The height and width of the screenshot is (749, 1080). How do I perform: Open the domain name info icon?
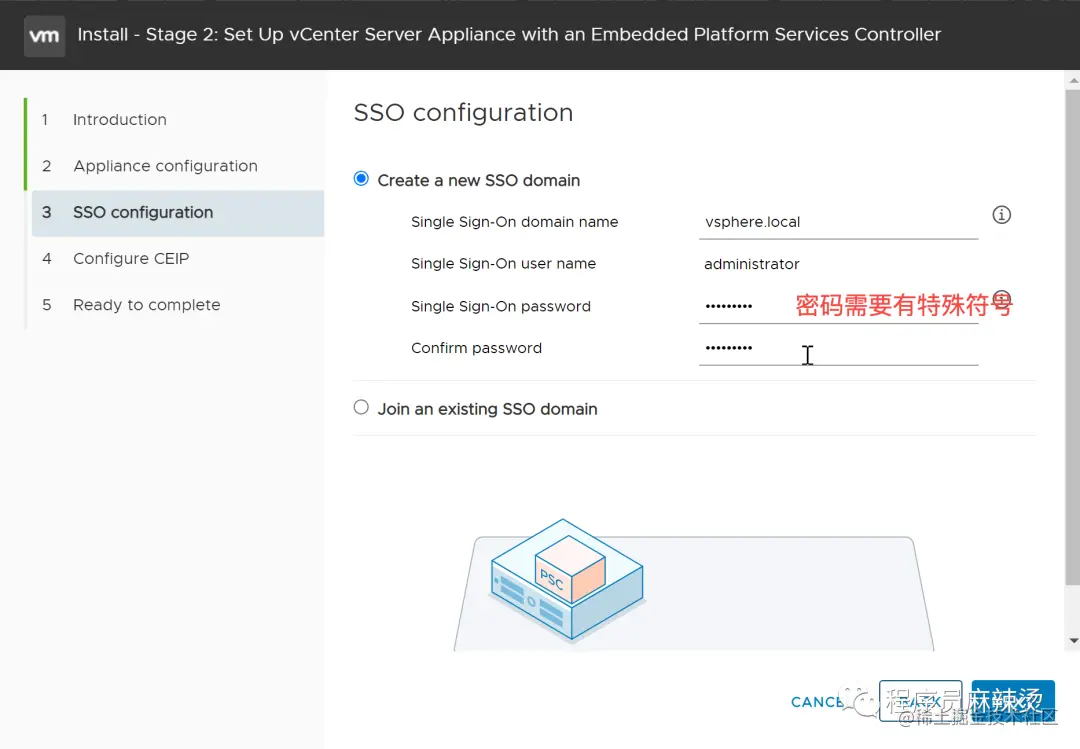point(1001,215)
